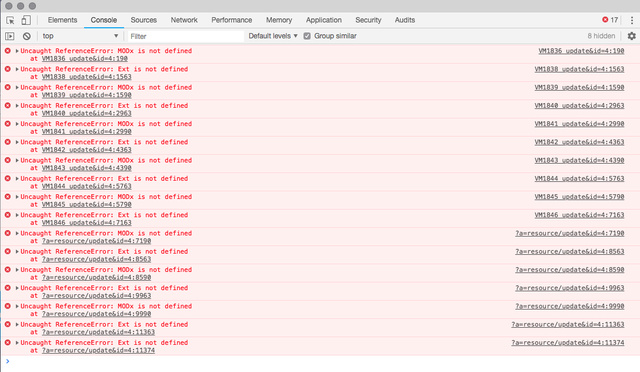Click right-side link VM1842 update&id=4:4363
The height and width of the screenshot is (372, 640).
tap(579, 142)
